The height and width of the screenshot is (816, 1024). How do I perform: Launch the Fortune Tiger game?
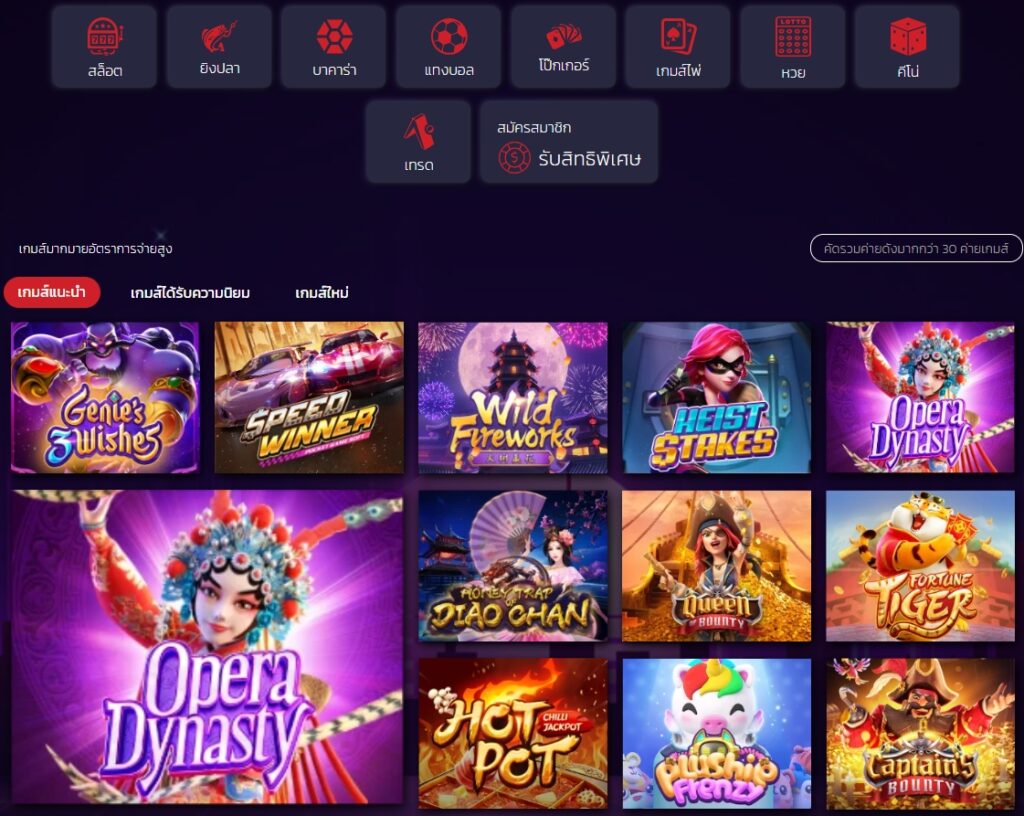coord(920,566)
